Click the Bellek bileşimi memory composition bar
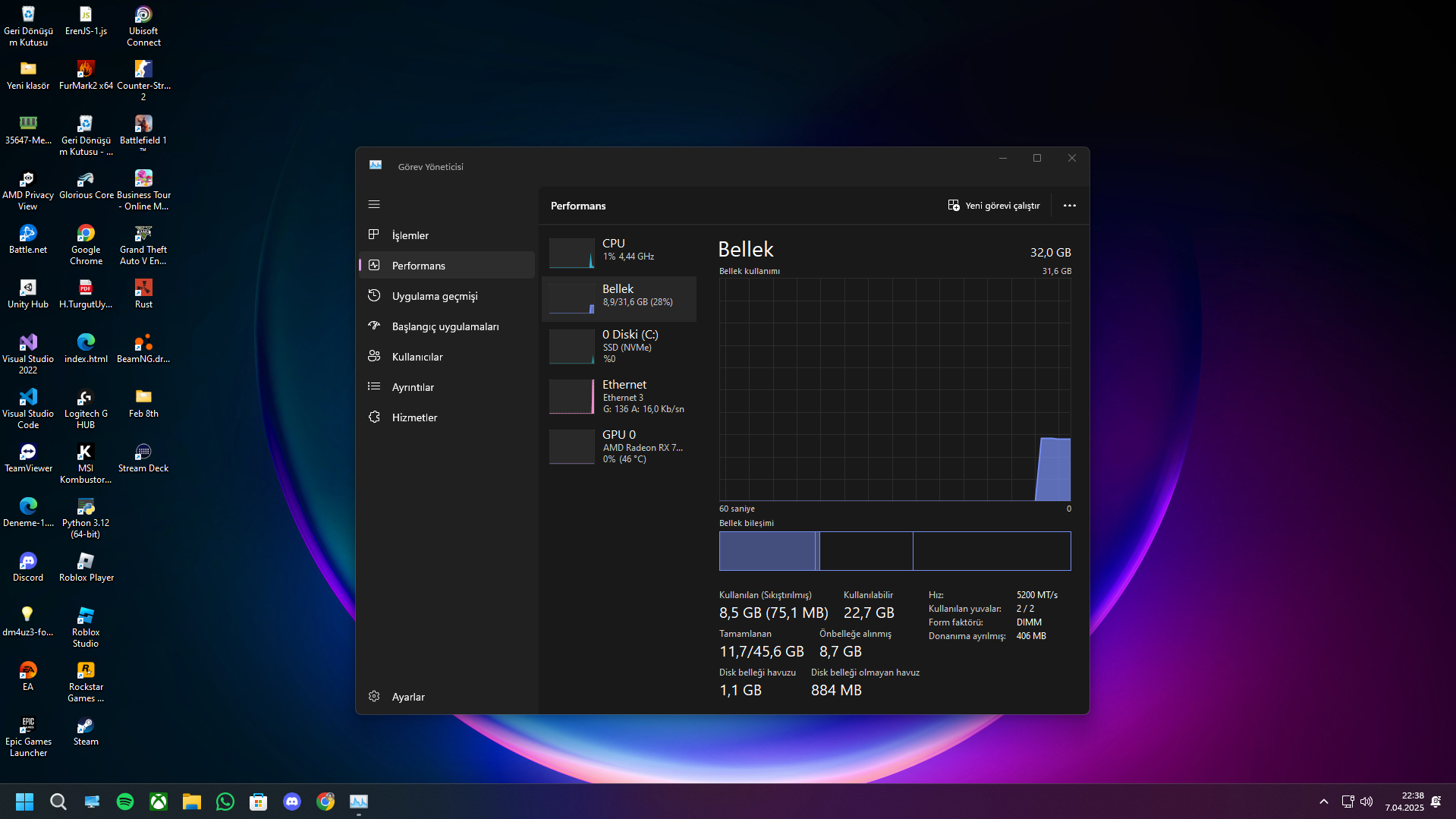This screenshot has height=819, width=1456. click(x=895, y=551)
